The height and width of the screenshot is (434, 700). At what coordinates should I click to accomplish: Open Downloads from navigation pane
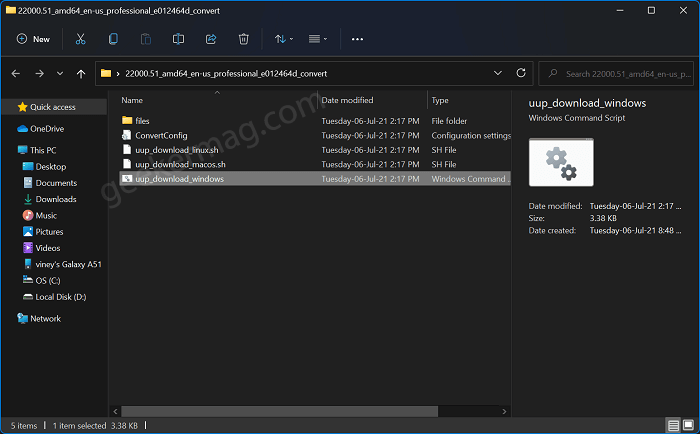click(50, 199)
